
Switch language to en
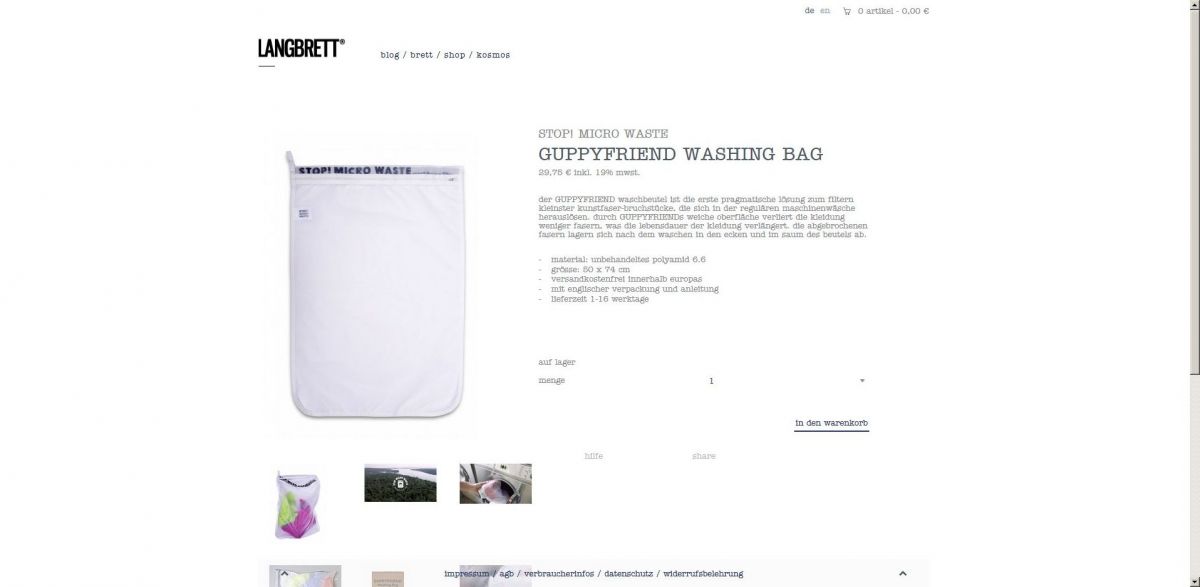point(825,10)
